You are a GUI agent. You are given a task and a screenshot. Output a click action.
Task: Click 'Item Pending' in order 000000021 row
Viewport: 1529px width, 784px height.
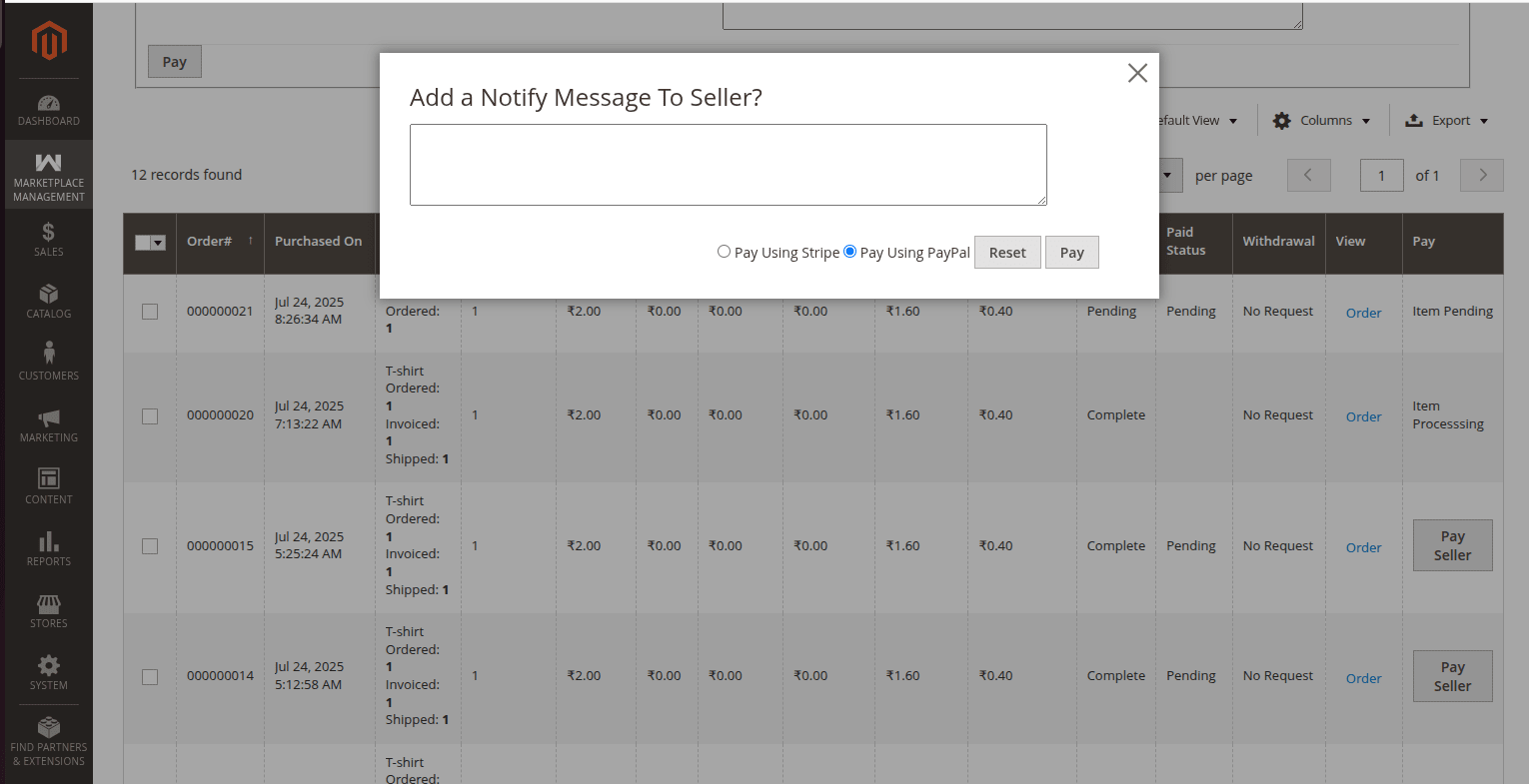1453,312
